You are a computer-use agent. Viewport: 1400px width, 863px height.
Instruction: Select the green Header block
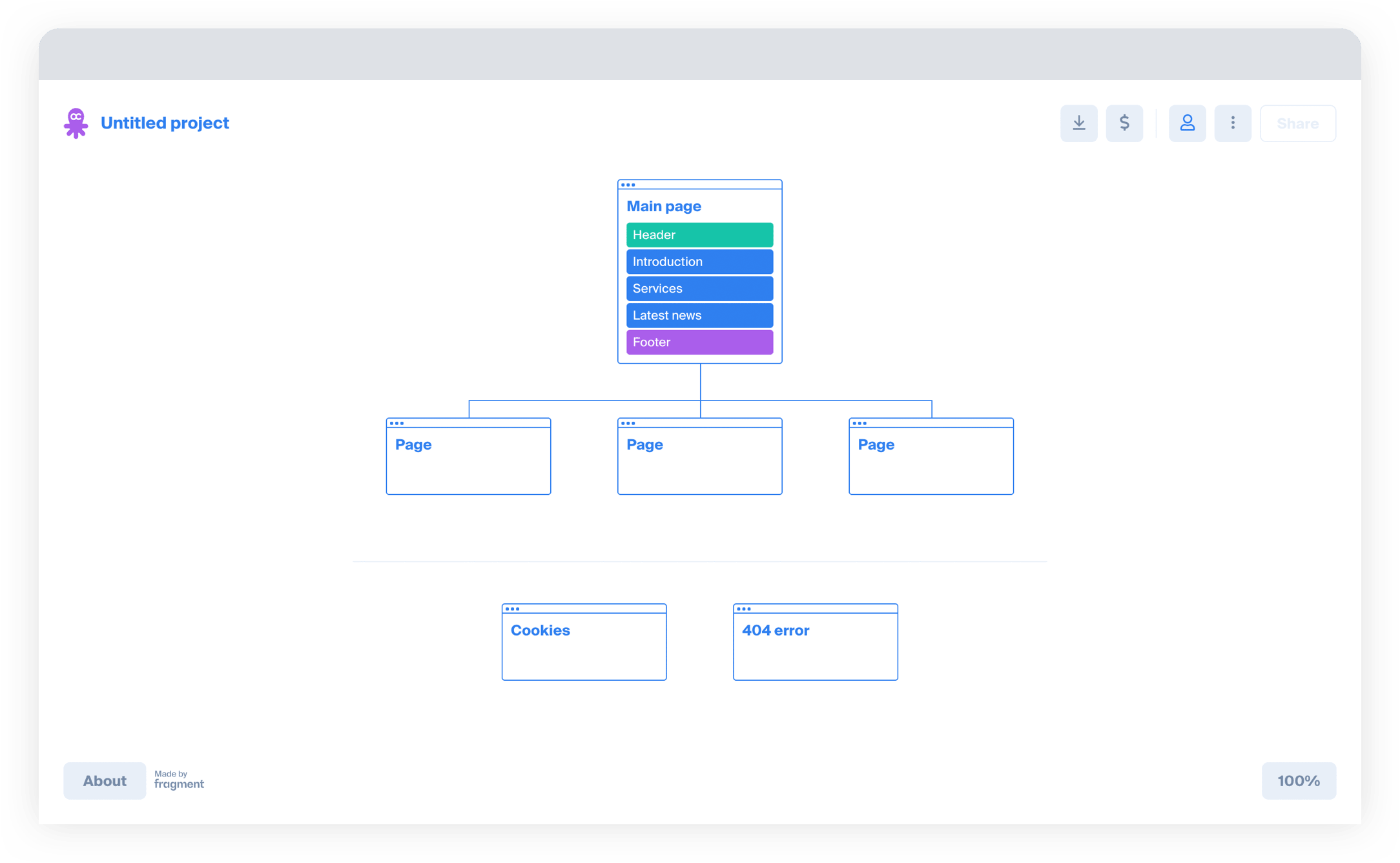coord(699,235)
